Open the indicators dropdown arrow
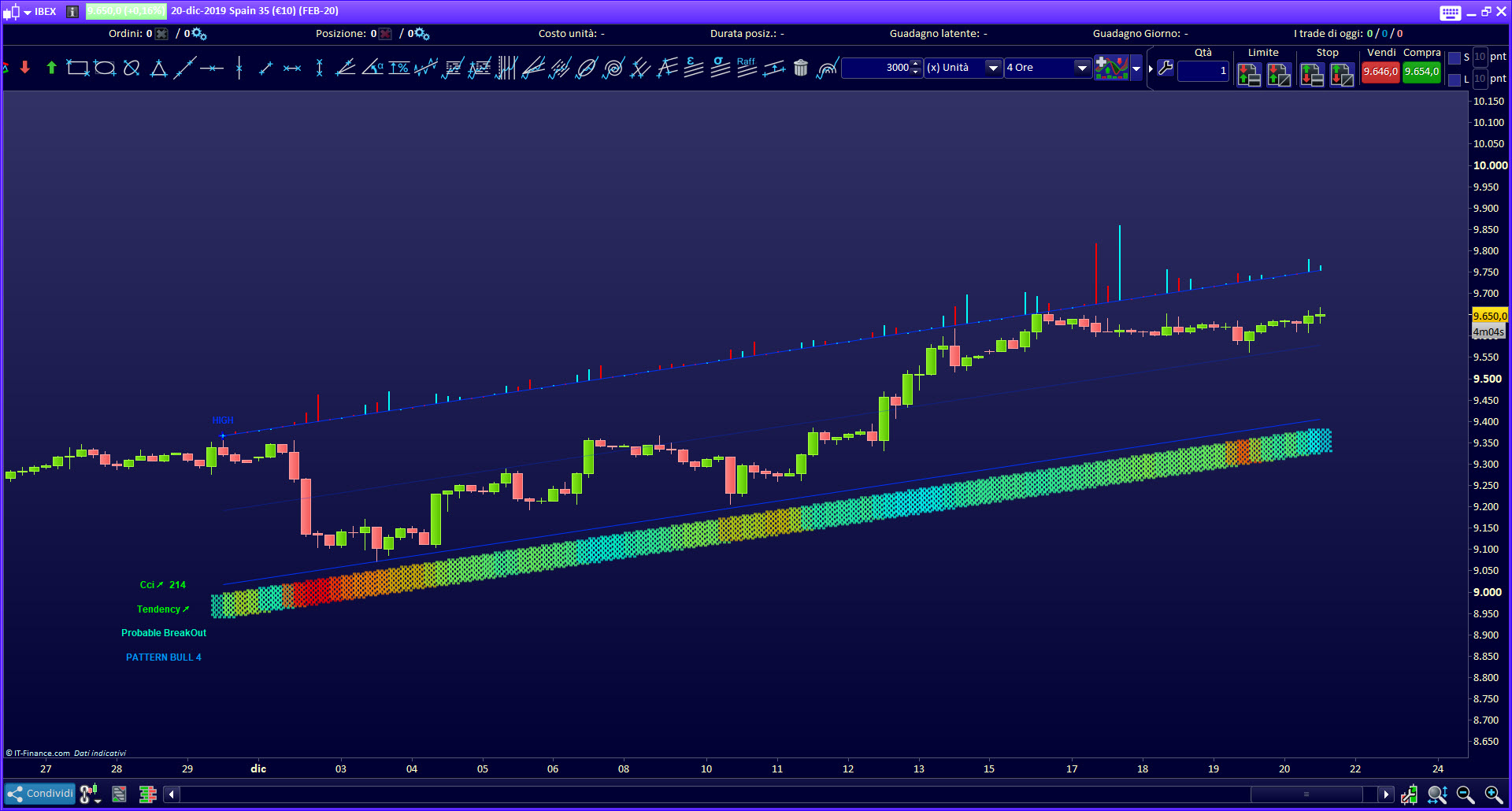The width and height of the screenshot is (1512, 811). tap(1136, 69)
